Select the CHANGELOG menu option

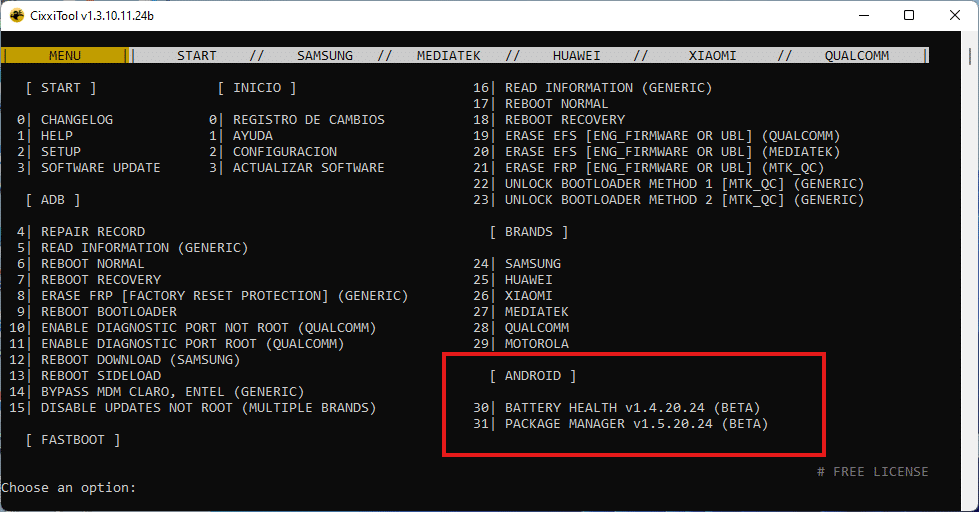point(77,120)
